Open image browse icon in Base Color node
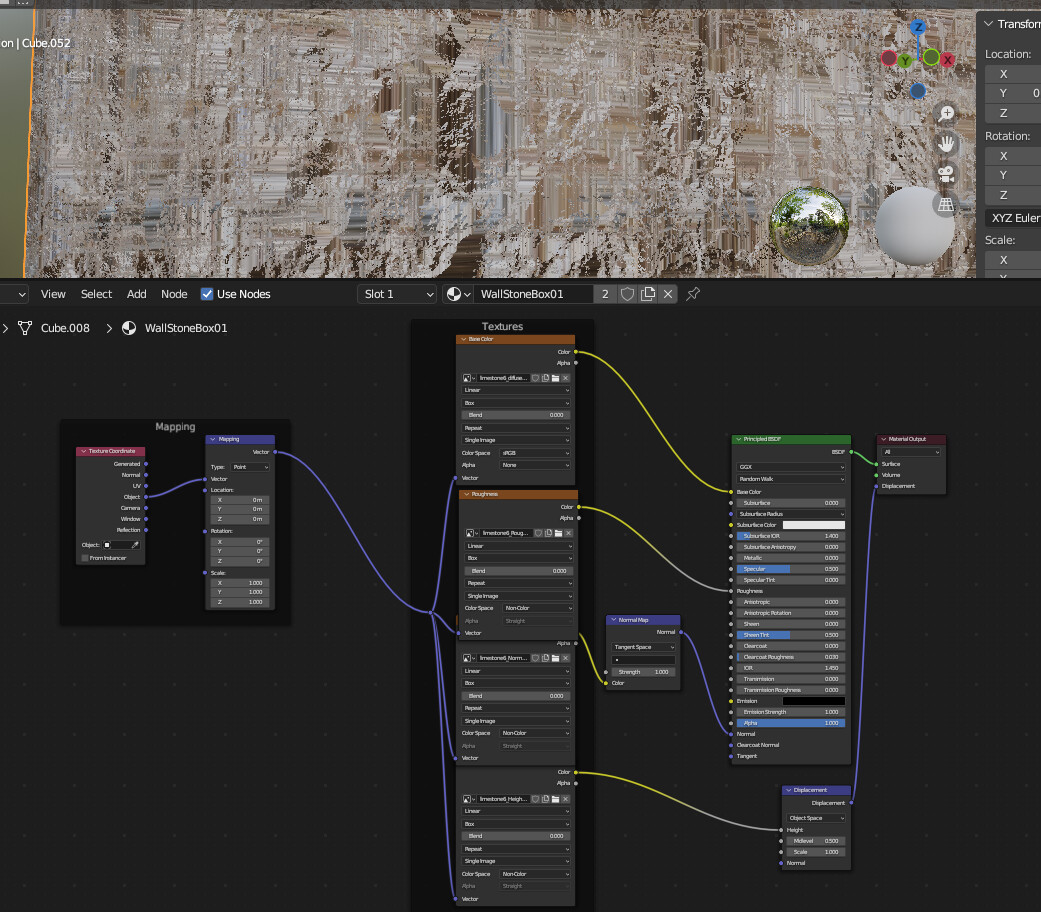The image size is (1041, 912). pos(469,378)
